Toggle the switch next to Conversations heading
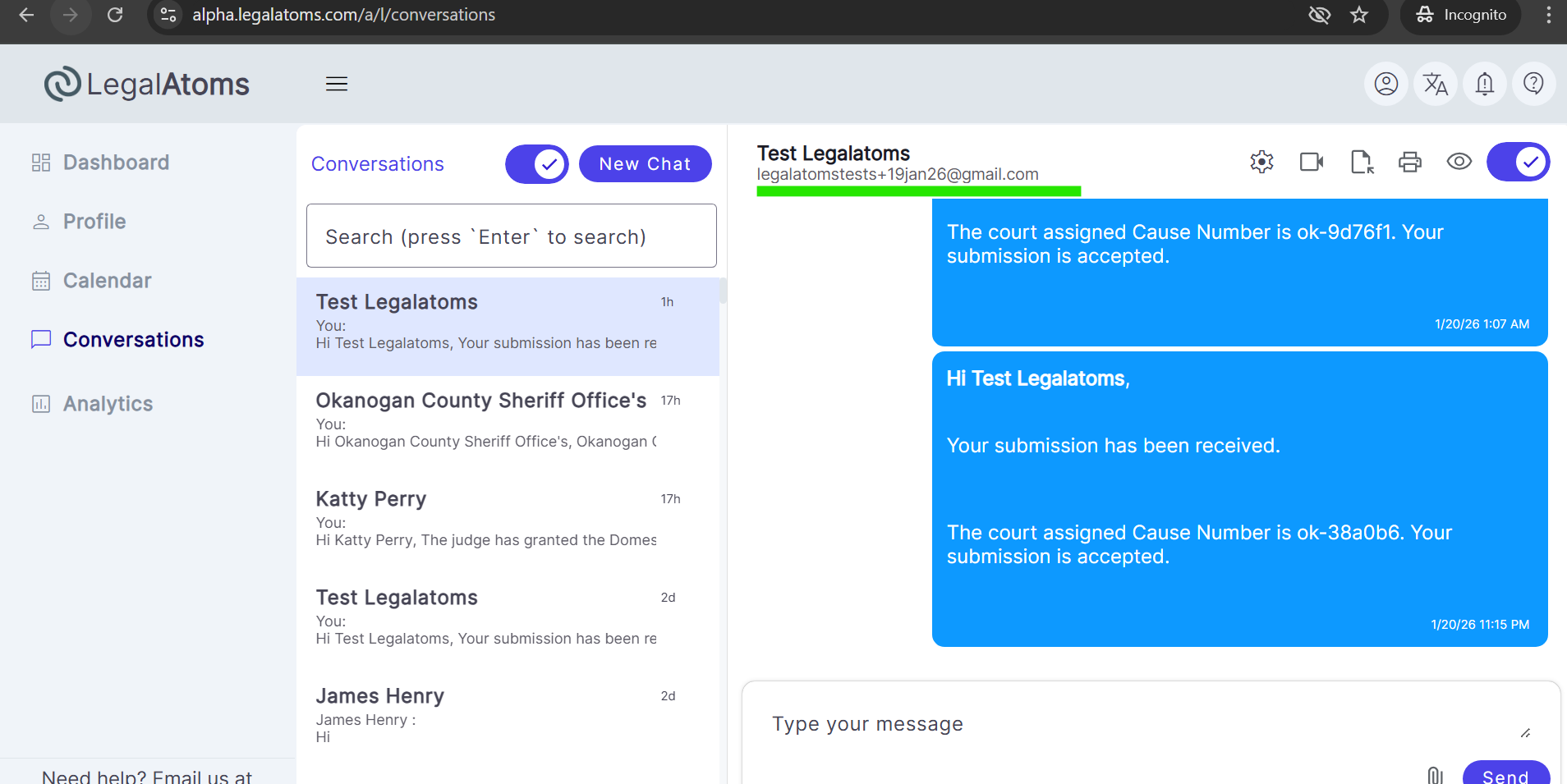This screenshot has height=784, width=1567. click(537, 164)
